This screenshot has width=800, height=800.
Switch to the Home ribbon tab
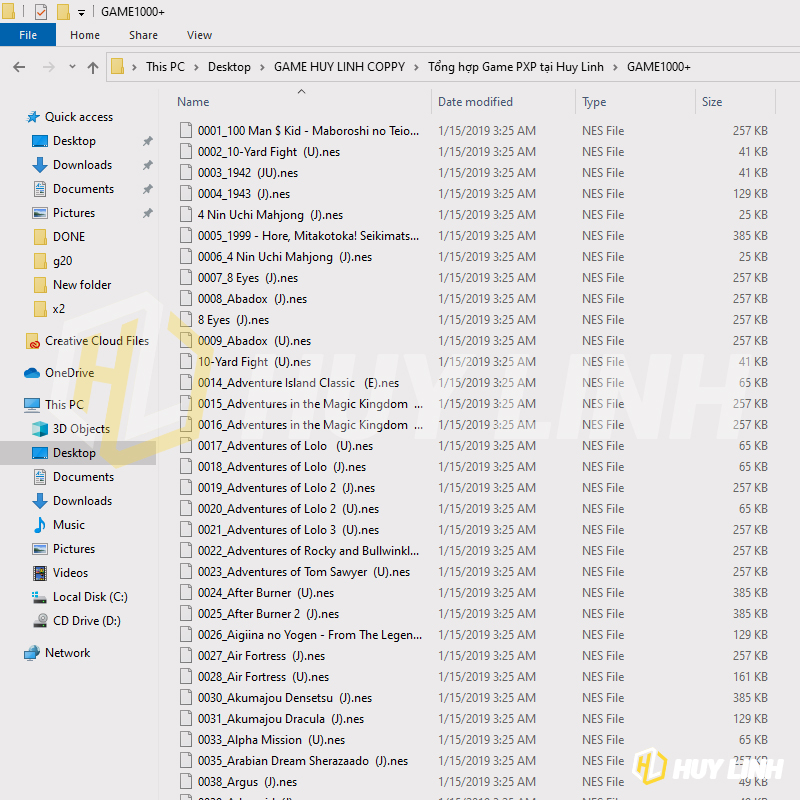click(85, 35)
